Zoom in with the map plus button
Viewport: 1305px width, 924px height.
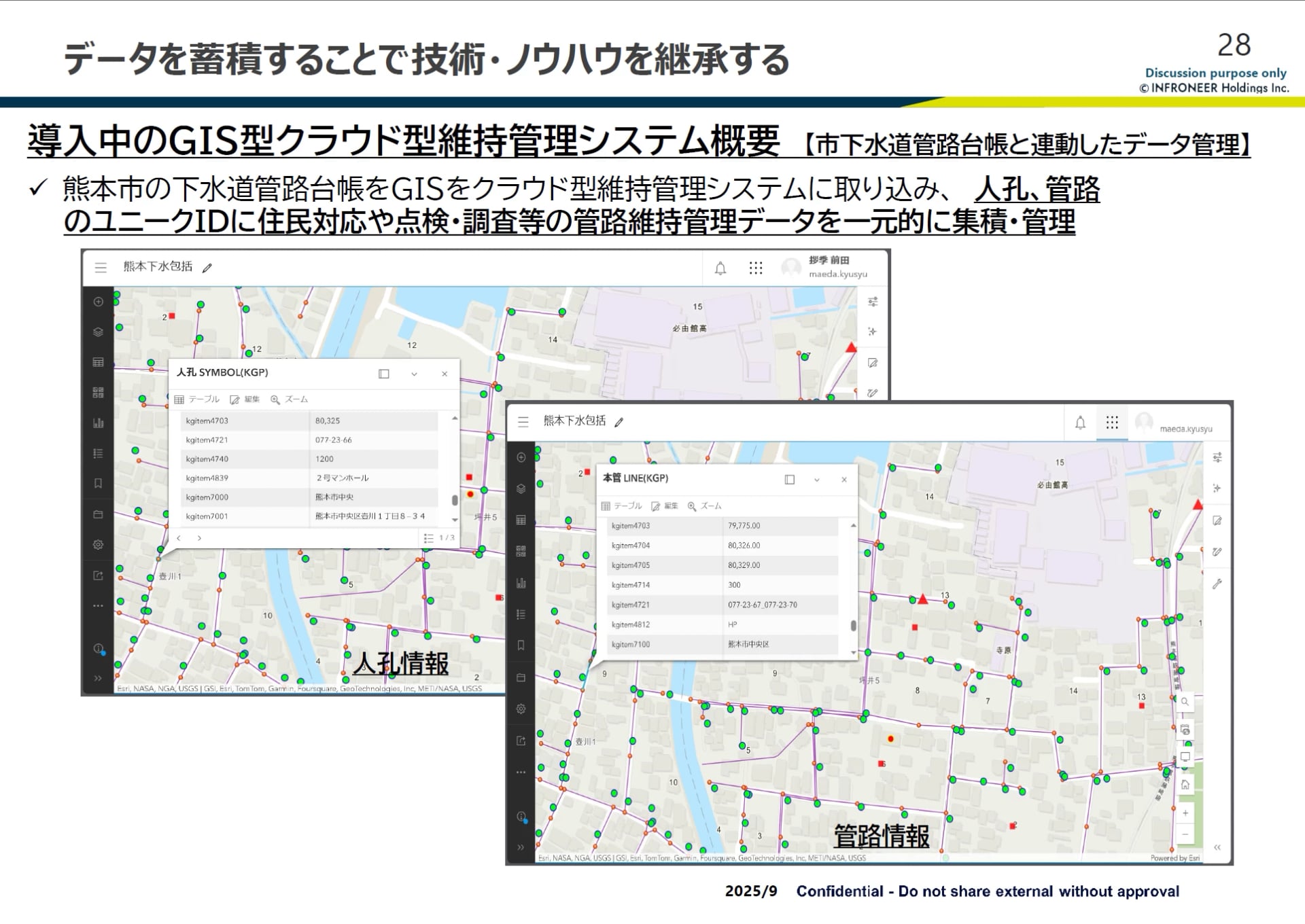[x=1185, y=813]
